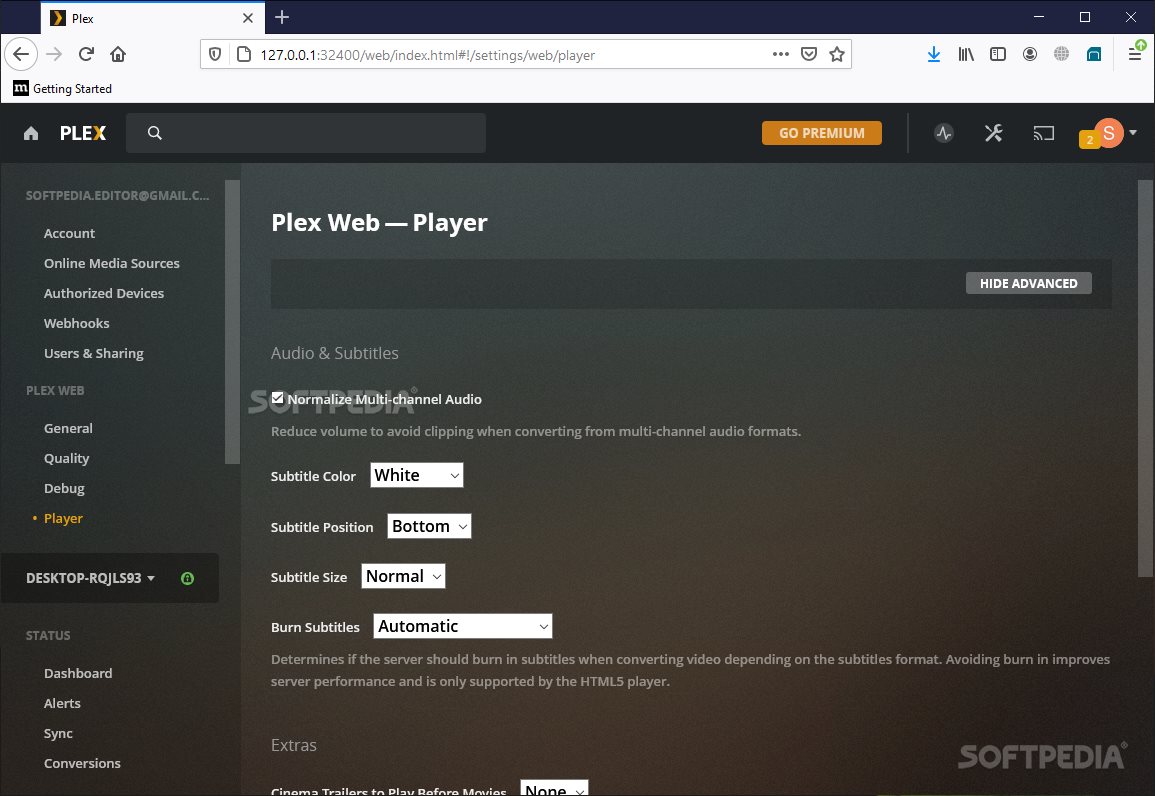Image resolution: width=1155 pixels, height=796 pixels.
Task: Click the GO PREMIUM button
Action: [821, 133]
